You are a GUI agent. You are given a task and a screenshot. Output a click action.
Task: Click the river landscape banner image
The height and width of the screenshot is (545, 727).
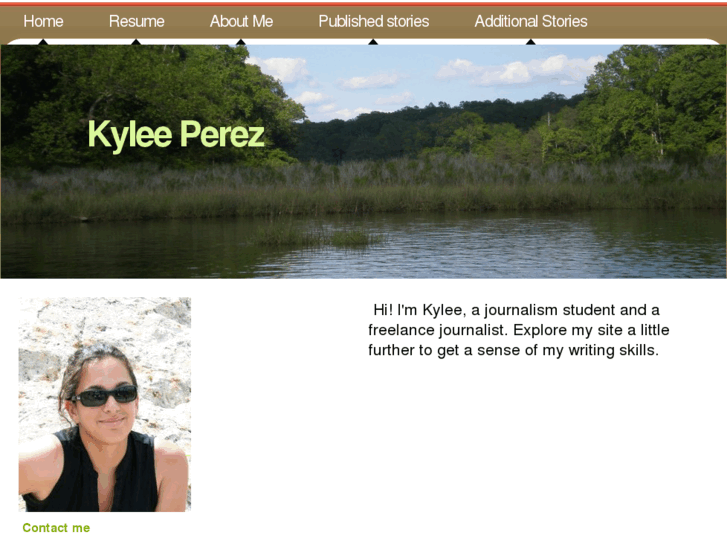point(364,161)
